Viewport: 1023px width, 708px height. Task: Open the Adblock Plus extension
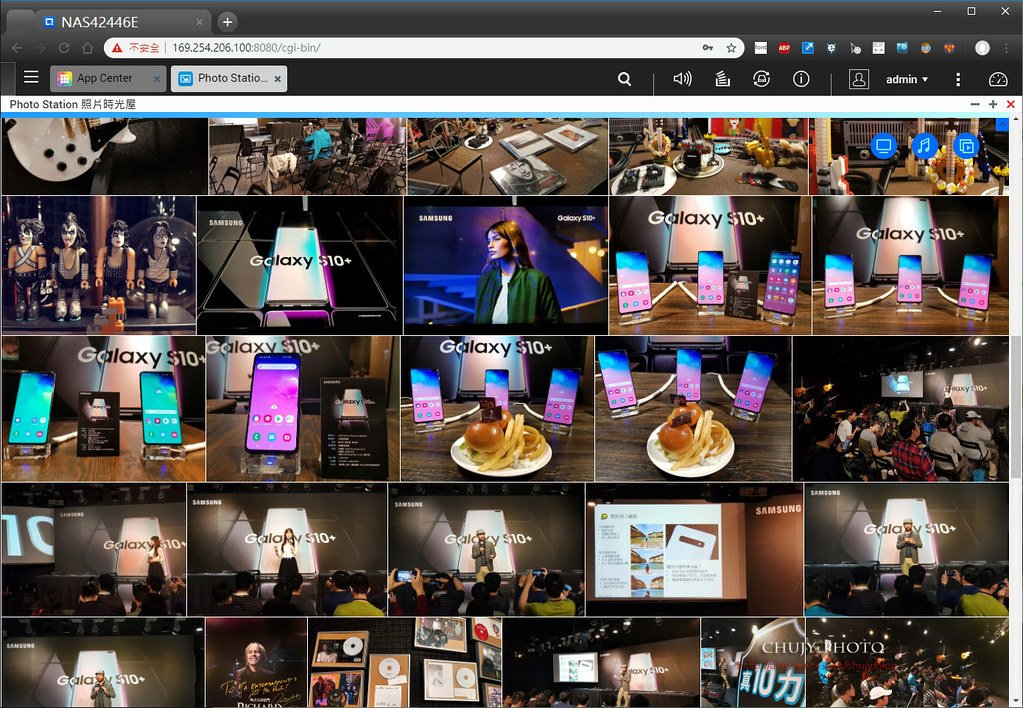pos(784,48)
